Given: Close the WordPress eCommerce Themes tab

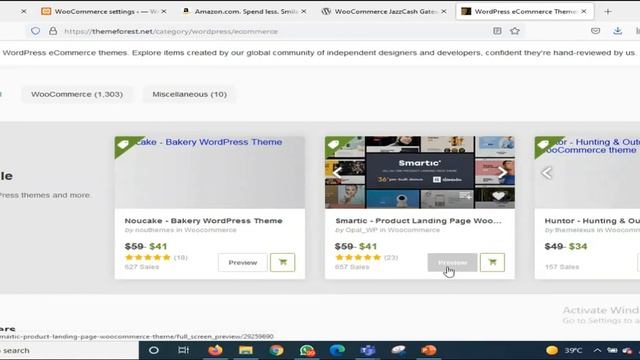Looking at the screenshot, I should pyautogui.click(x=584, y=11).
